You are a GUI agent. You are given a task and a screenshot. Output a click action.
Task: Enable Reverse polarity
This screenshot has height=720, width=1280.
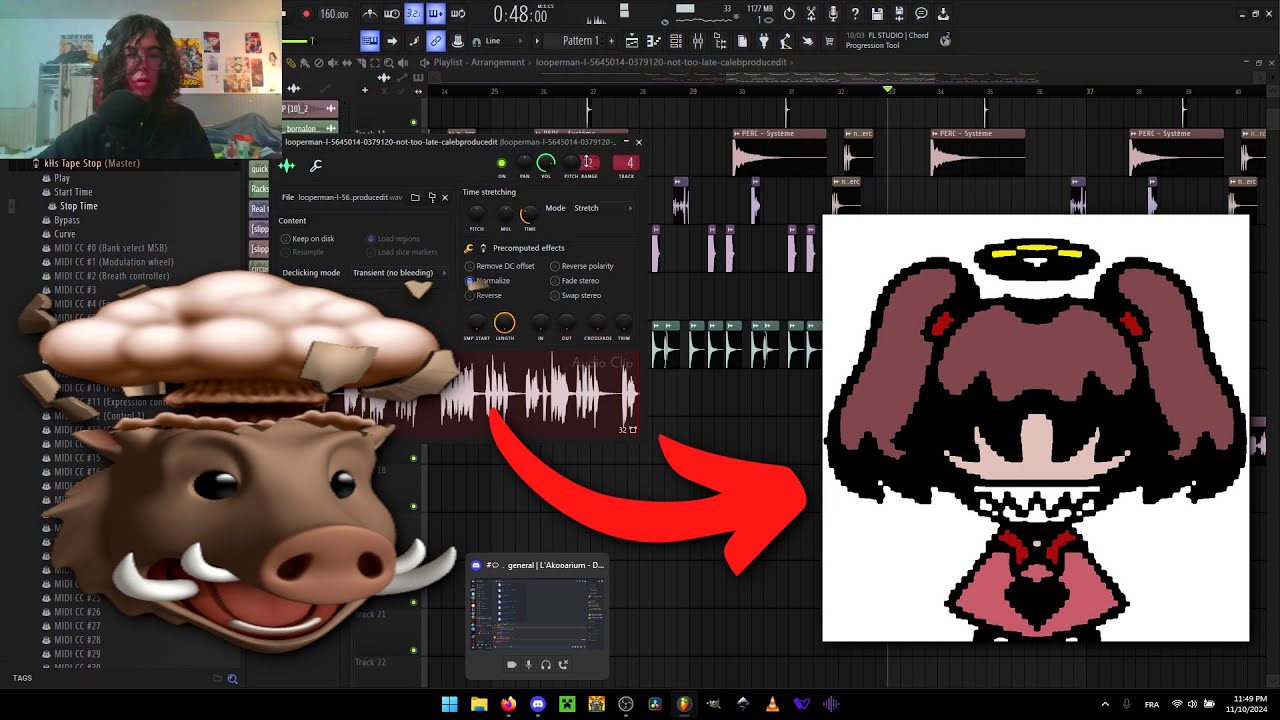[x=582, y=266]
